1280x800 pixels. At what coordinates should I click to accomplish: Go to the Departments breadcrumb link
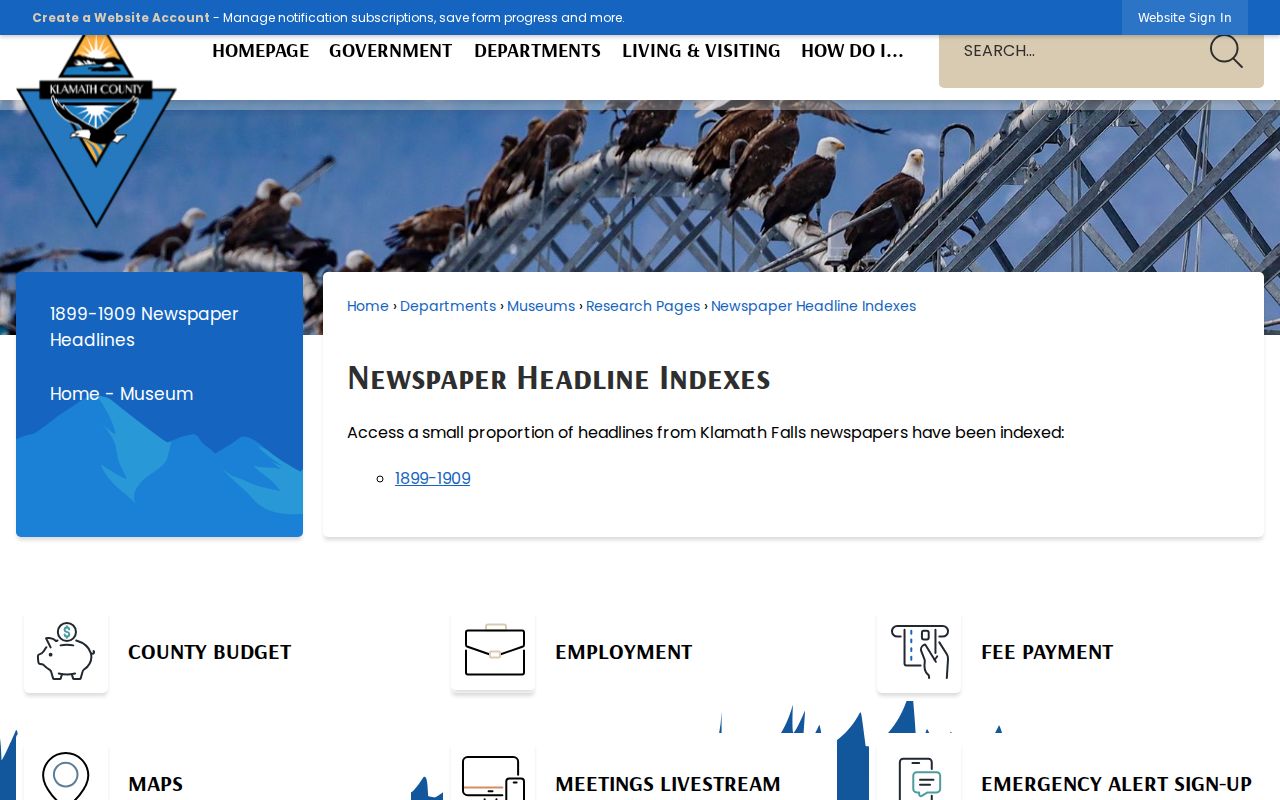(x=448, y=306)
